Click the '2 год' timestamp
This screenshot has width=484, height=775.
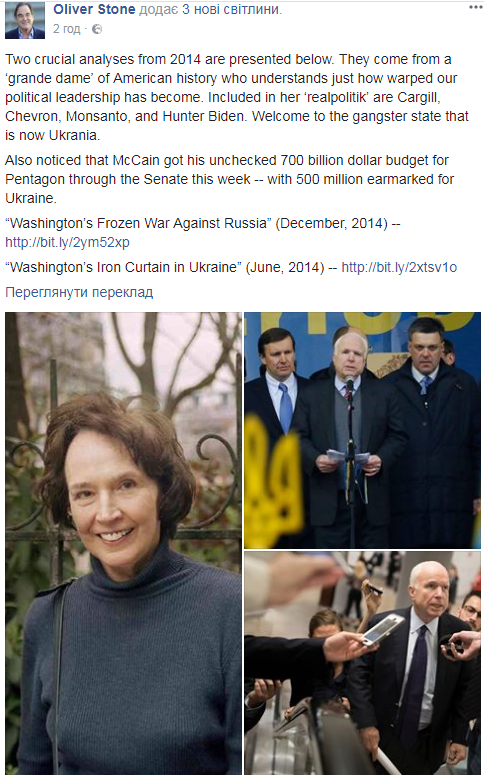(x=66, y=29)
